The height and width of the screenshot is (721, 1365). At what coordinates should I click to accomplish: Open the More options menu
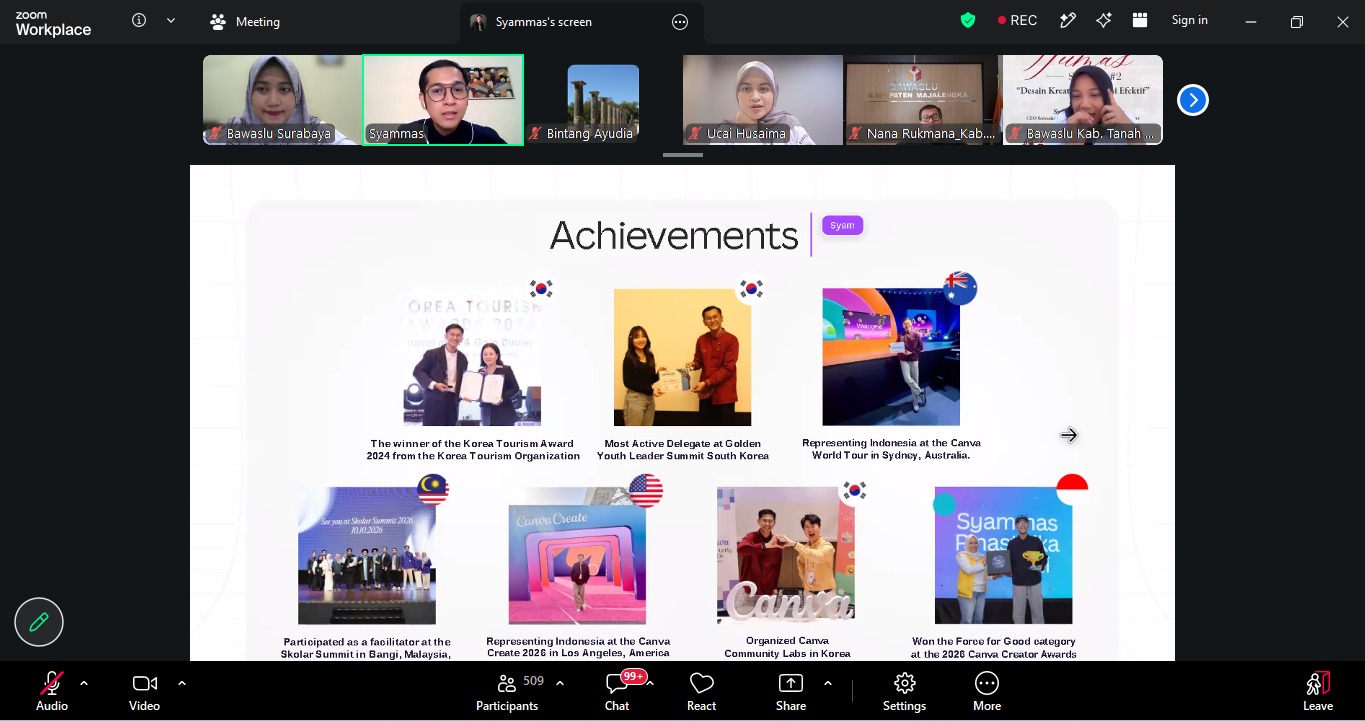point(987,691)
